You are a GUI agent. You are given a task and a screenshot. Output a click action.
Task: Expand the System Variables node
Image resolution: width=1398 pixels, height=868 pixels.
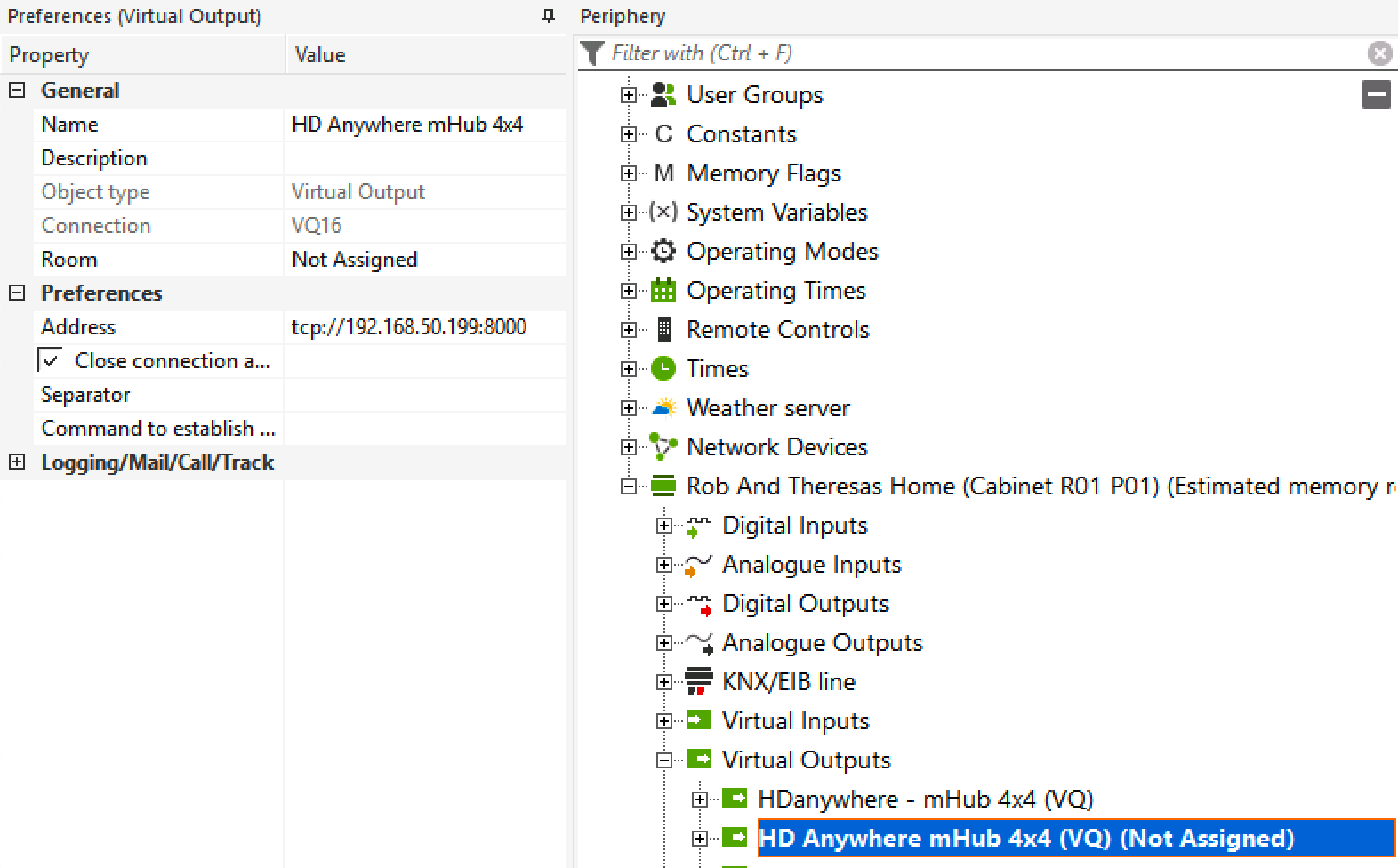click(x=629, y=213)
